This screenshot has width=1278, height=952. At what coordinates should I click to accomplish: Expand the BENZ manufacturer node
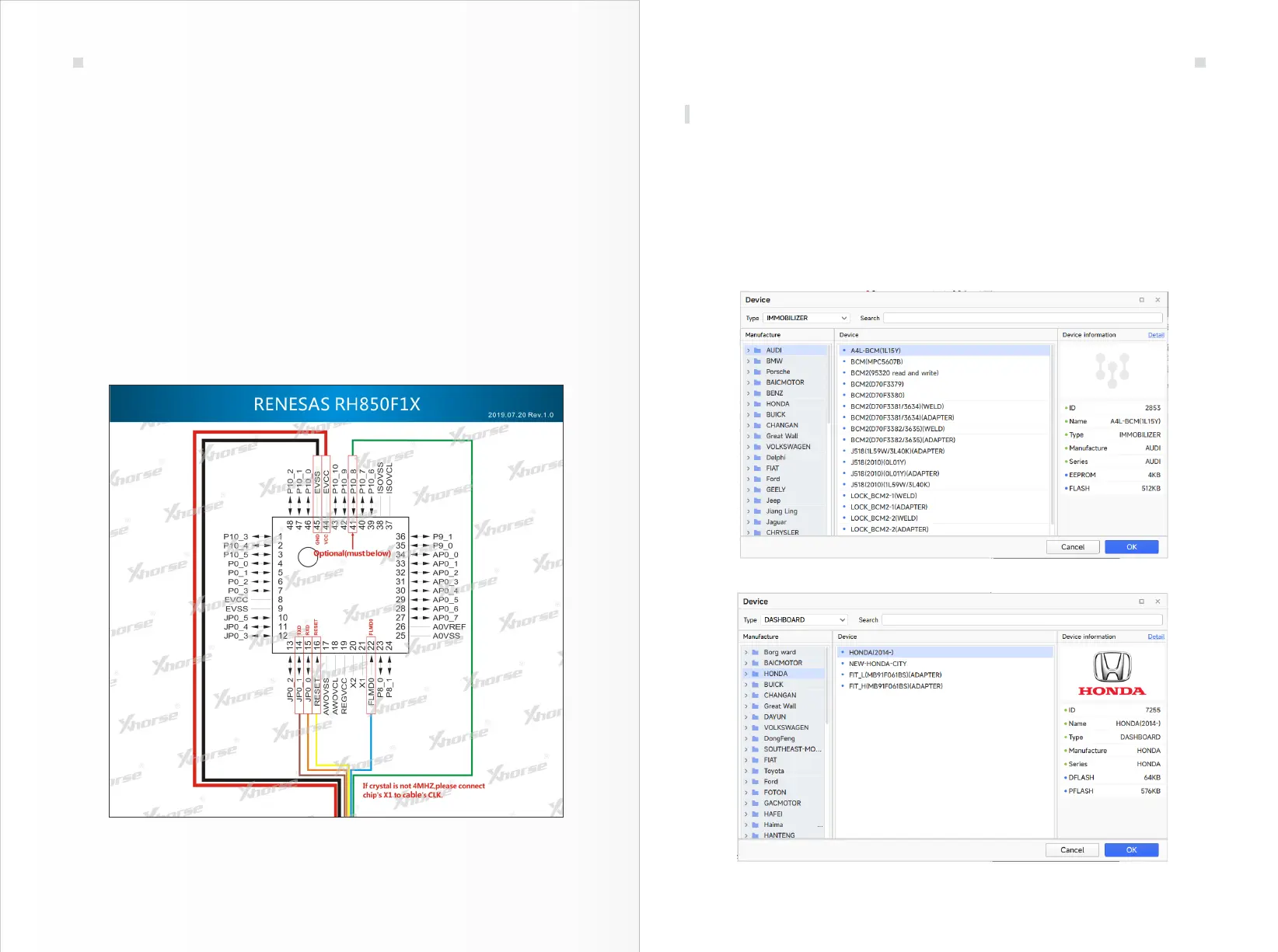pyautogui.click(x=748, y=393)
